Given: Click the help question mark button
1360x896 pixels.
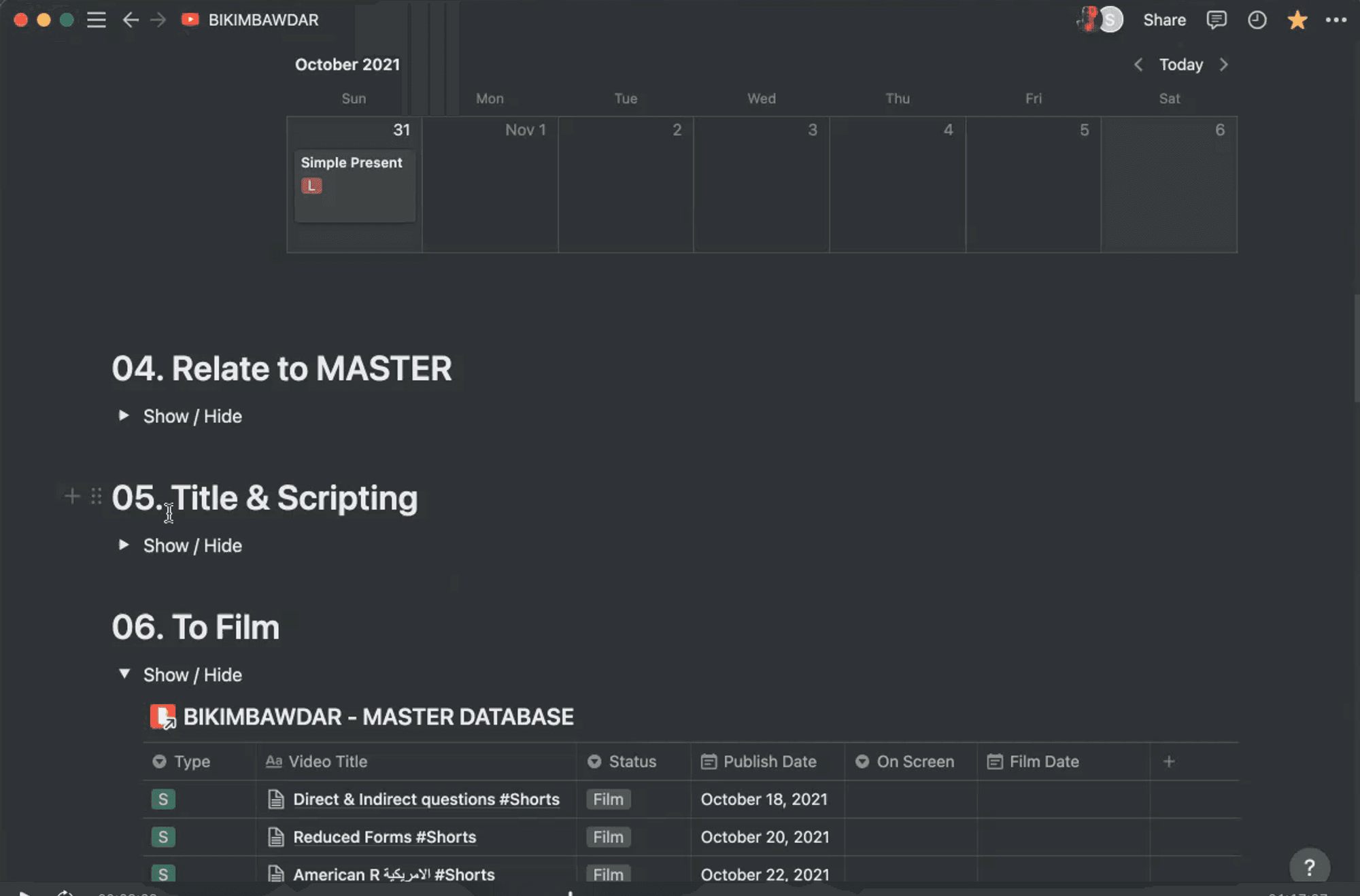Looking at the screenshot, I should pyautogui.click(x=1309, y=867).
